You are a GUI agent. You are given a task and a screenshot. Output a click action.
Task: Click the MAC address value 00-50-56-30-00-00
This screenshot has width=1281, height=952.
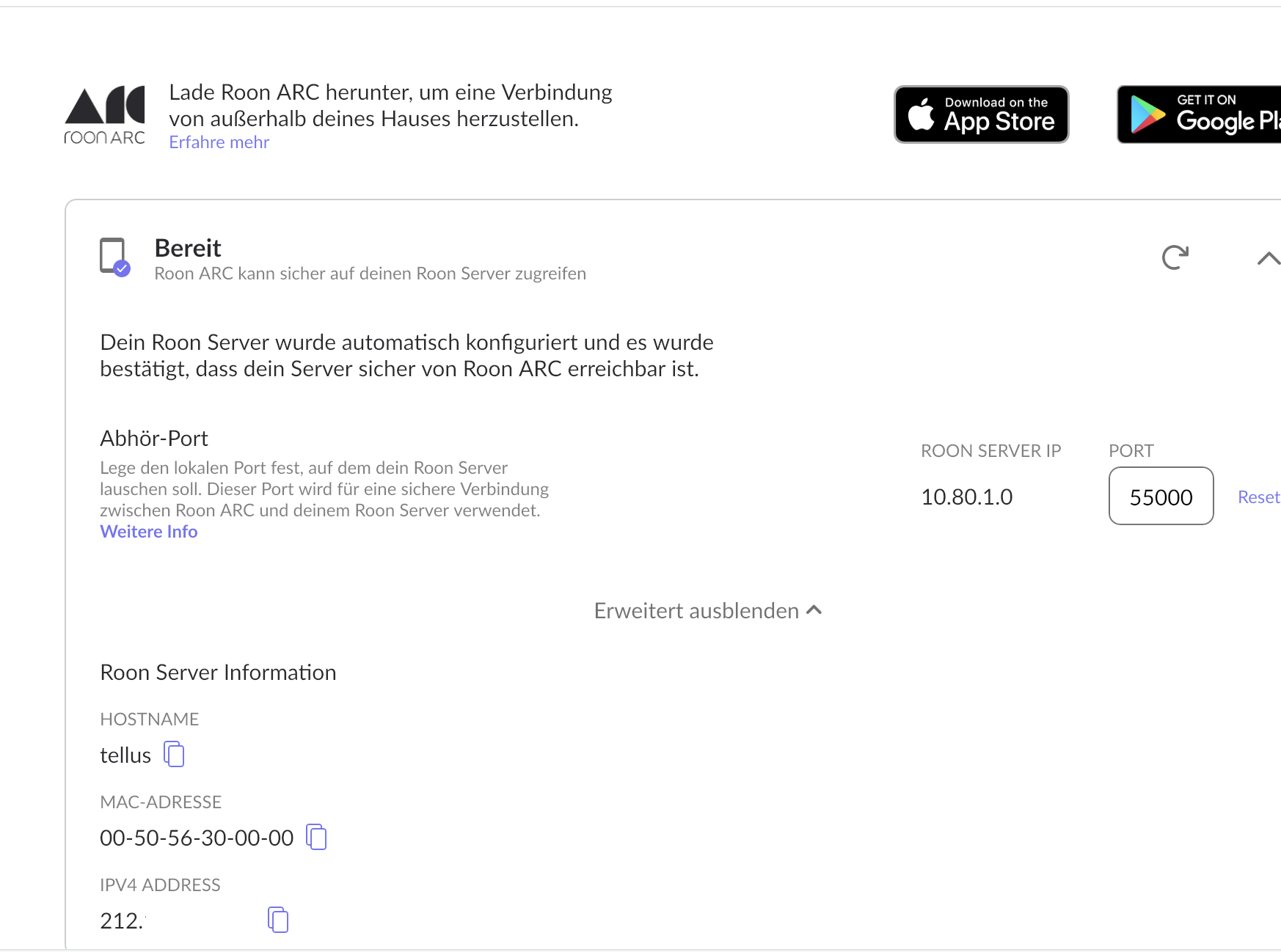[x=197, y=838]
